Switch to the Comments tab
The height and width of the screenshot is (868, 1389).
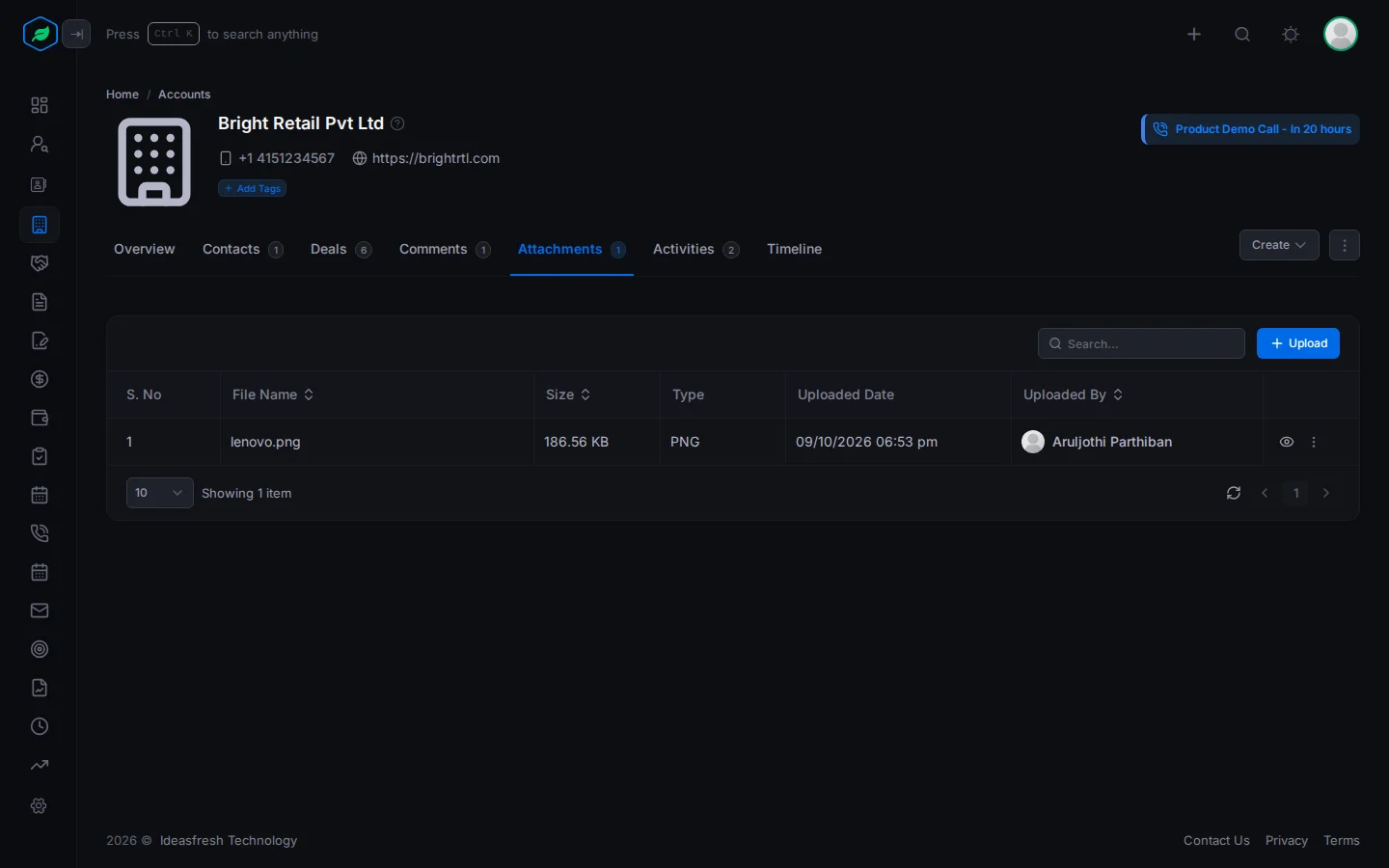[446, 249]
